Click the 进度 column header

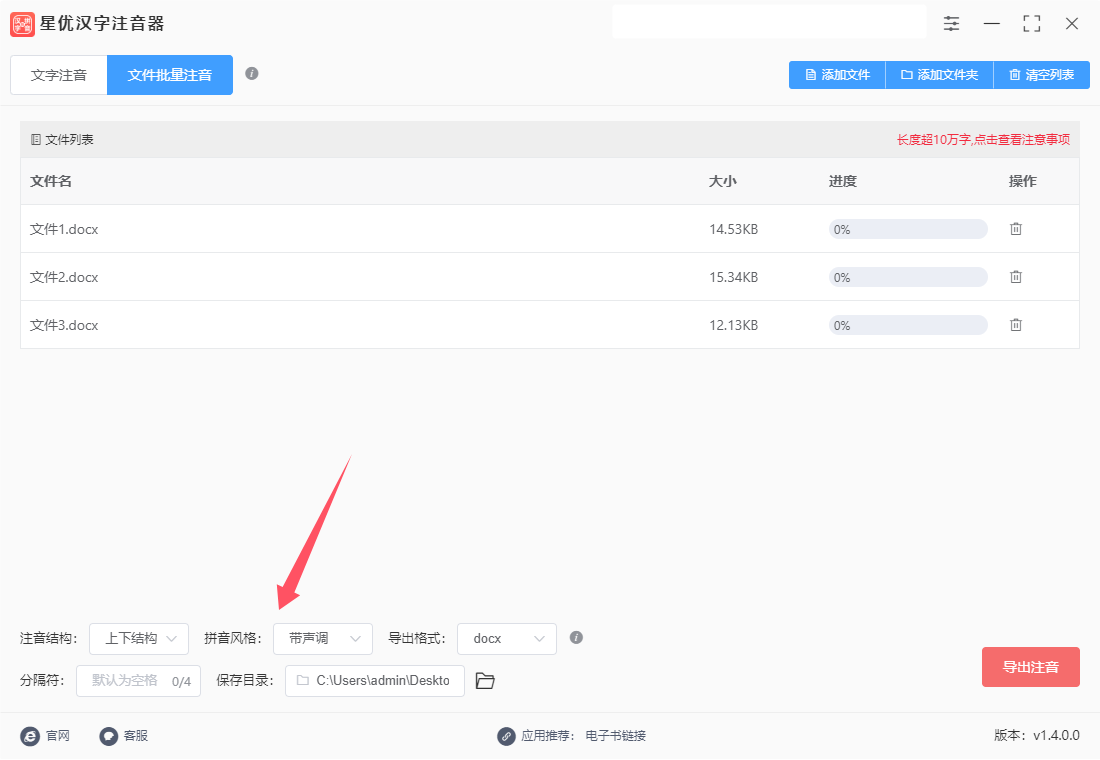(843, 181)
